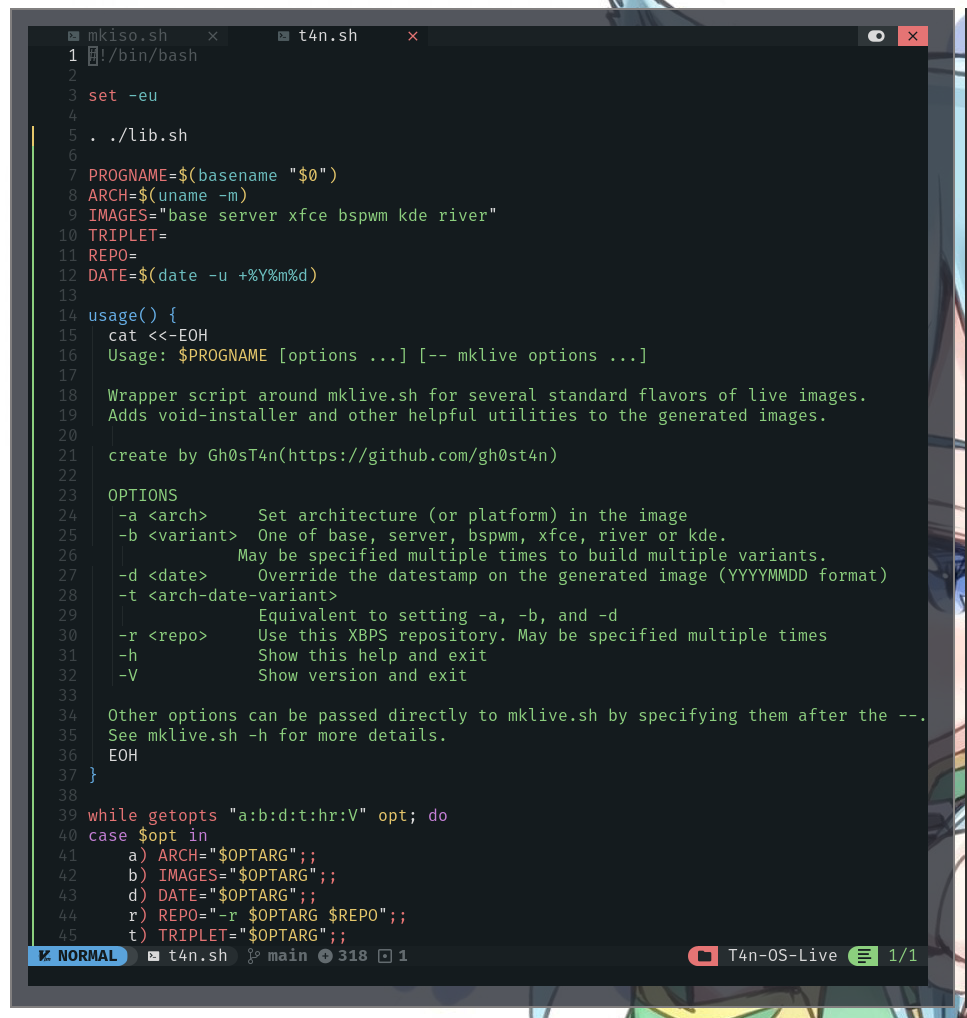Image resolution: width=967 pixels, height=1018 pixels.
Task: Click the changed-lines icon showing 1
Action: pyautogui.click(x=385, y=956)
